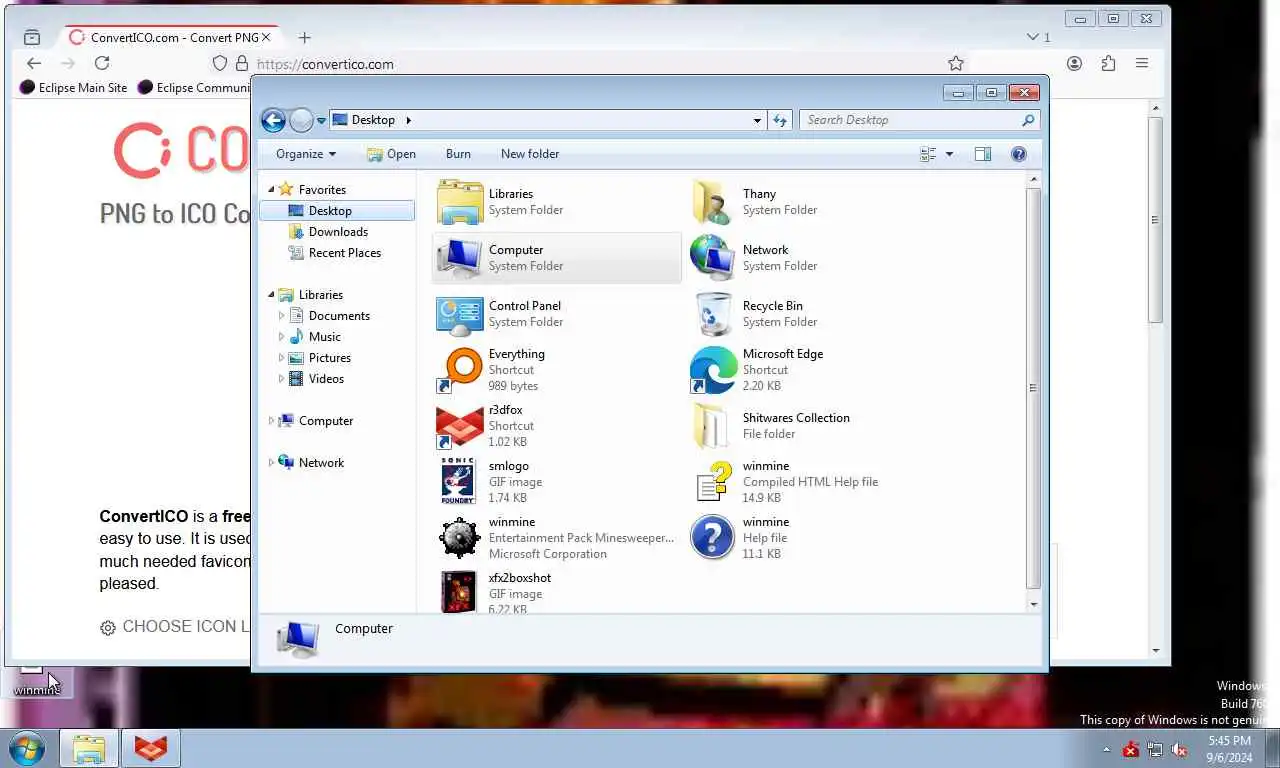Click the arrow after Desktop breadcrumb
1280x768 pixels.
(x=408, y=120)
